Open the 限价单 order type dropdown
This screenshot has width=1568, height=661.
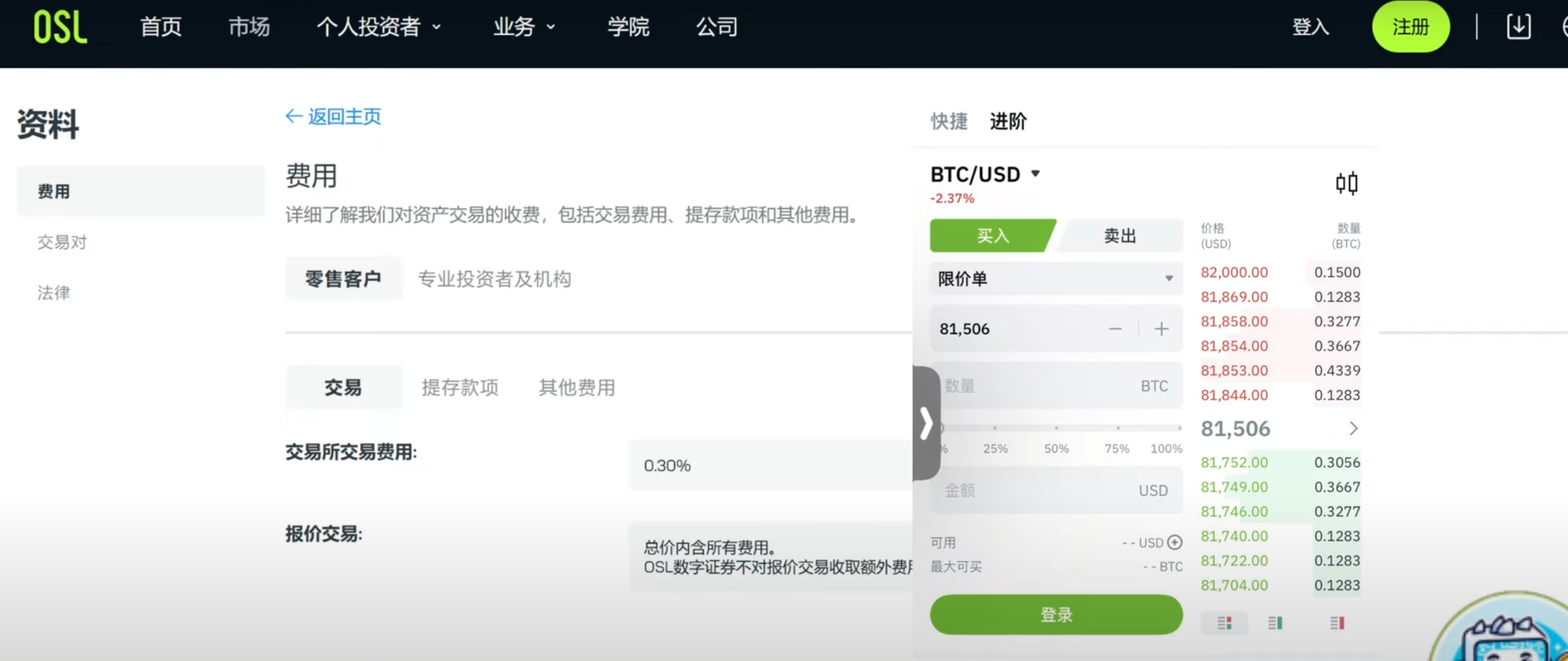[1056, 279]
